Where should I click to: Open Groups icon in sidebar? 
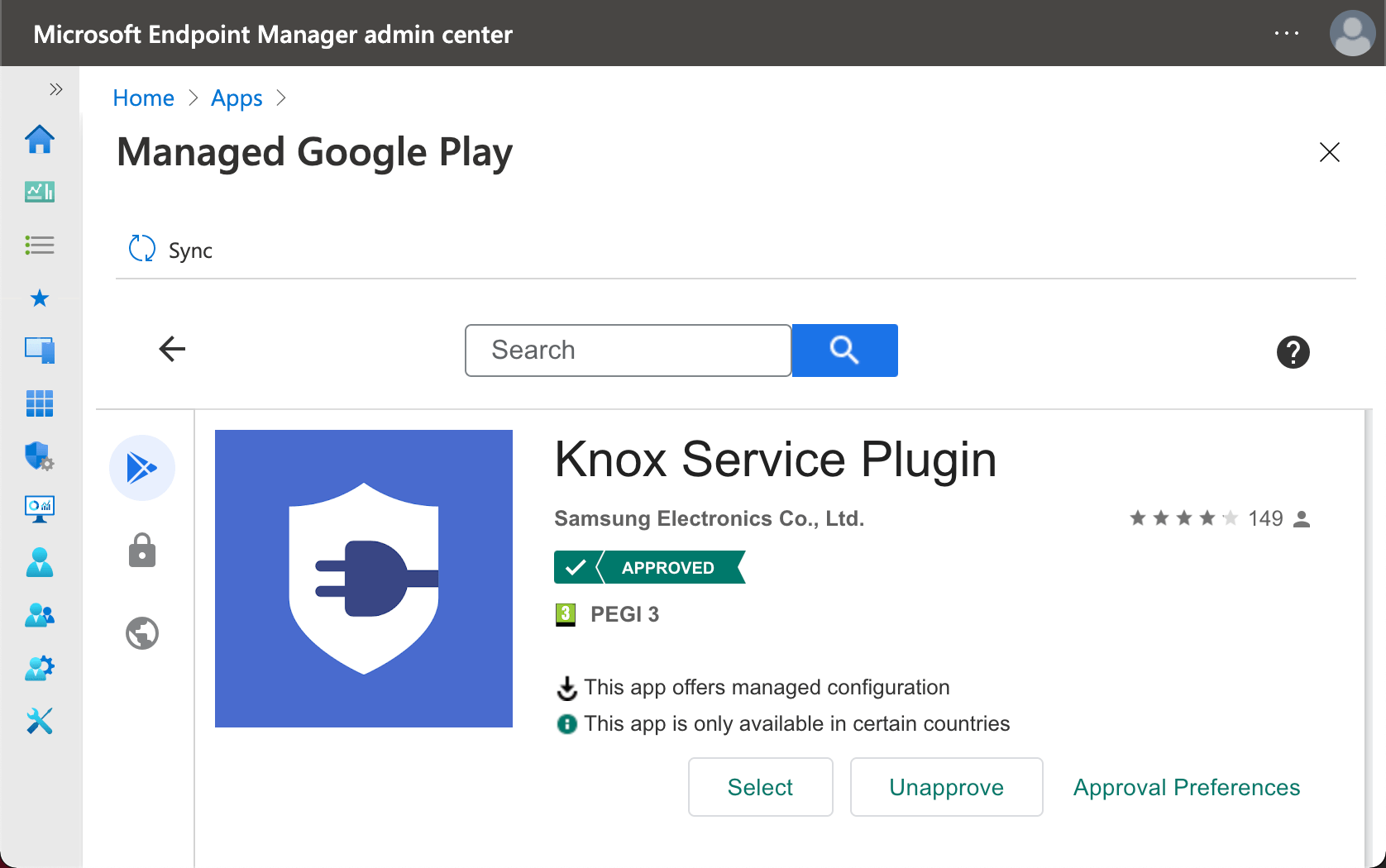click(40, 615)
